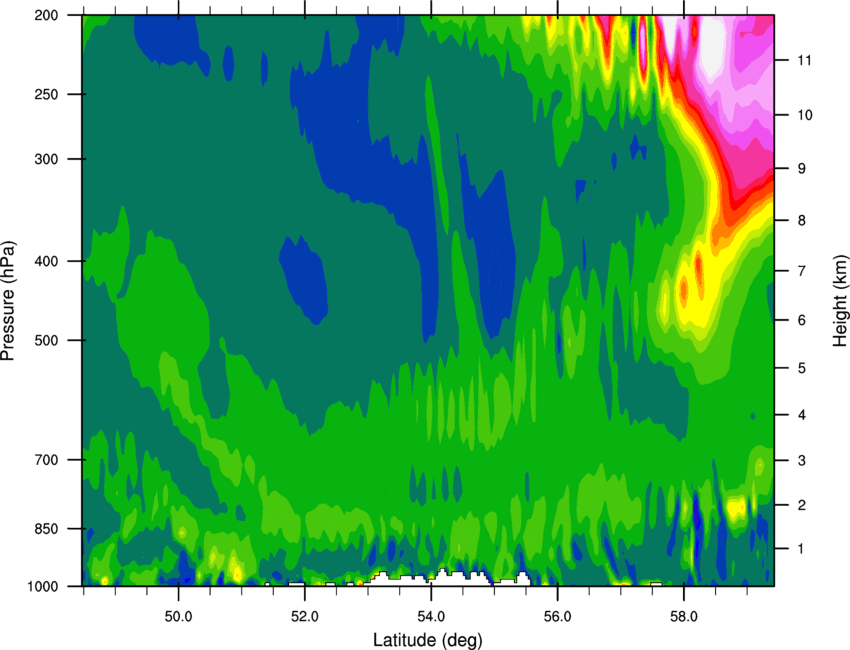Viewport: 850px width, 650px height.
Task: Pick the 10 km height label
Action: pos(805,115)
